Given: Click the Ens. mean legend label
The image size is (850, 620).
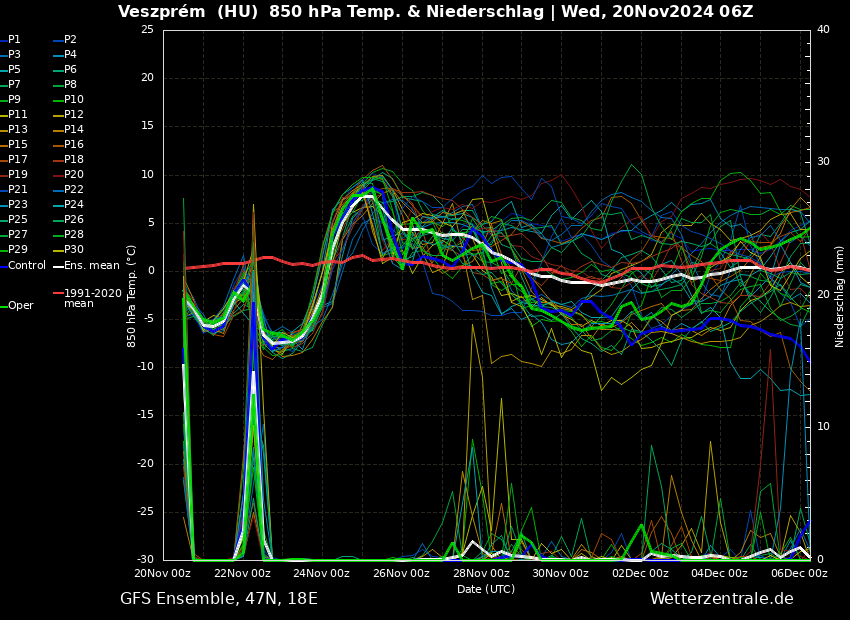Looking at the screenshot, I should 91,265.
